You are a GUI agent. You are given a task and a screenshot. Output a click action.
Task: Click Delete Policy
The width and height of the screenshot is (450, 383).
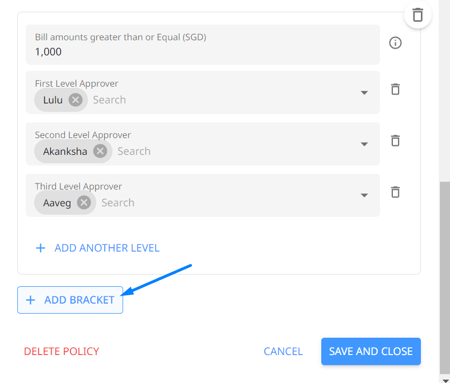coord(62,351)
